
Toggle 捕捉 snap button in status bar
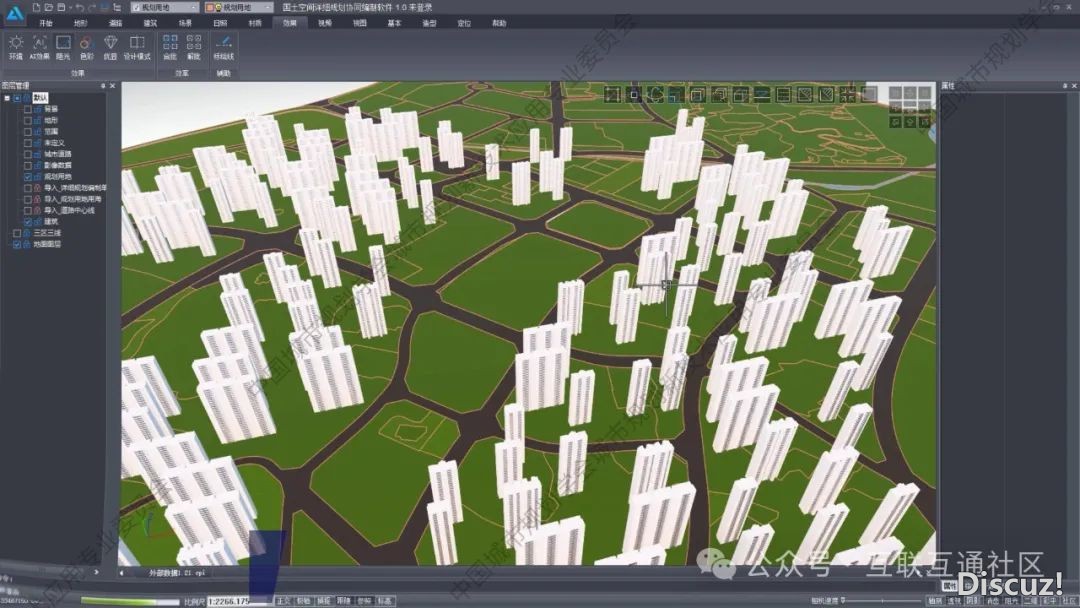pyautogui.click(x=324, y=601)
